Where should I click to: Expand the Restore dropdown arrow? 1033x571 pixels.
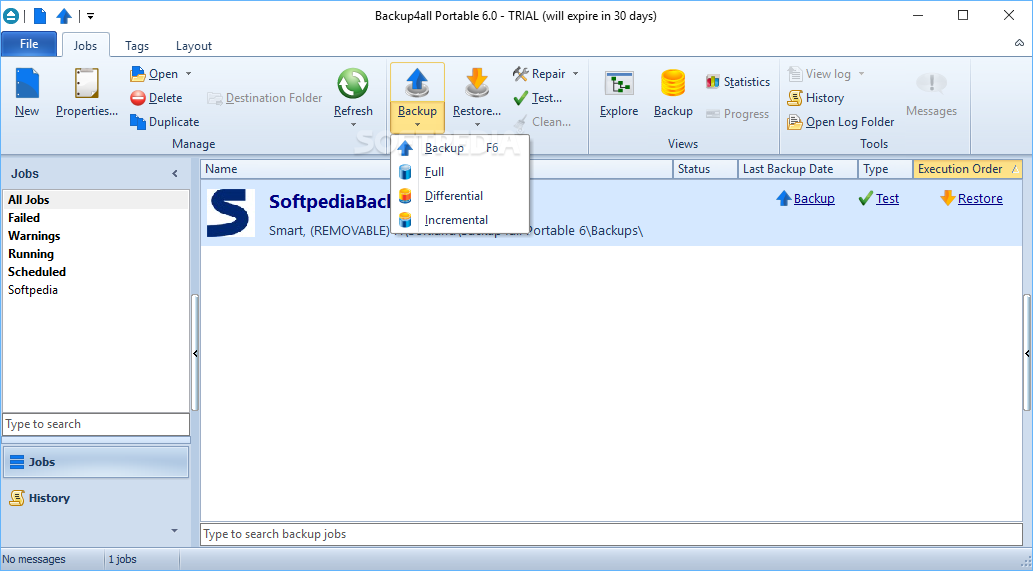[x=477, y=124]
